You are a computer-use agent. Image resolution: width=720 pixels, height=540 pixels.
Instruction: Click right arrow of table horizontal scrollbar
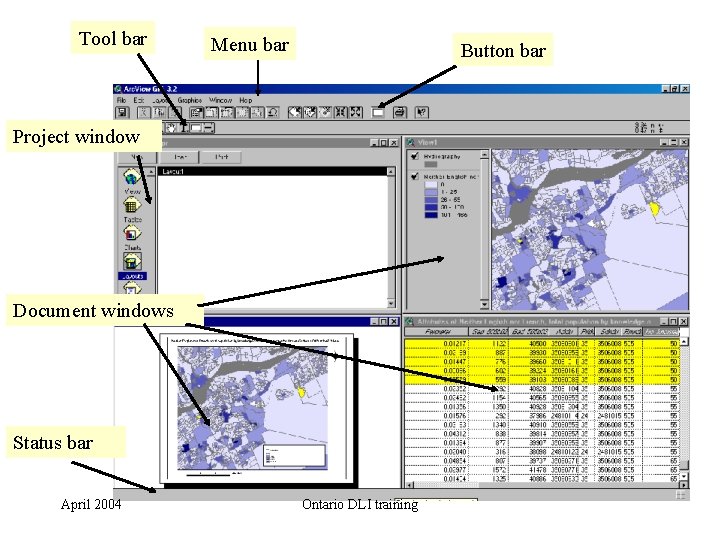684,485
